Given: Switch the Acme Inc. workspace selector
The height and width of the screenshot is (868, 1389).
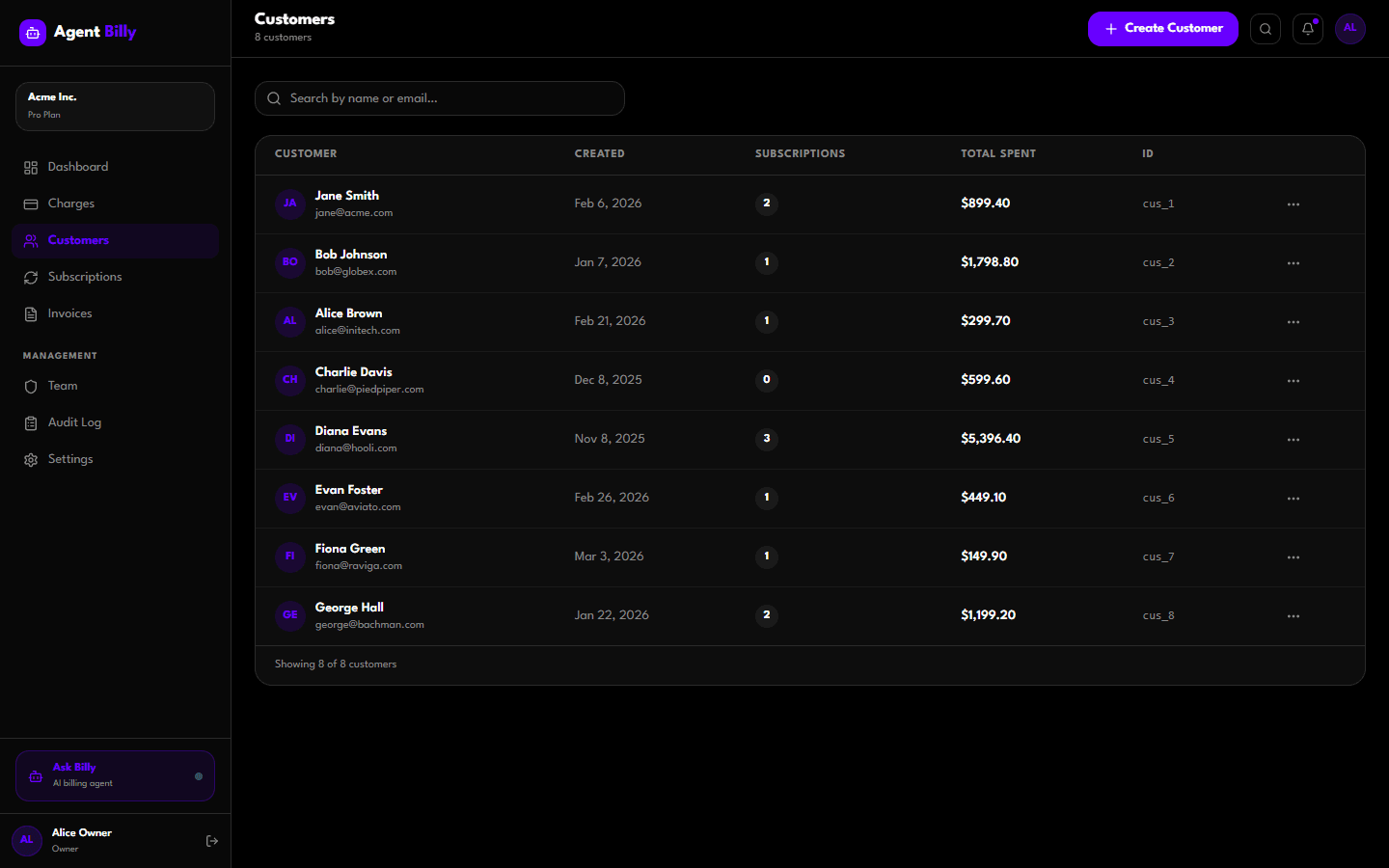Looking at the screenshot, I should tap(115, 106).
